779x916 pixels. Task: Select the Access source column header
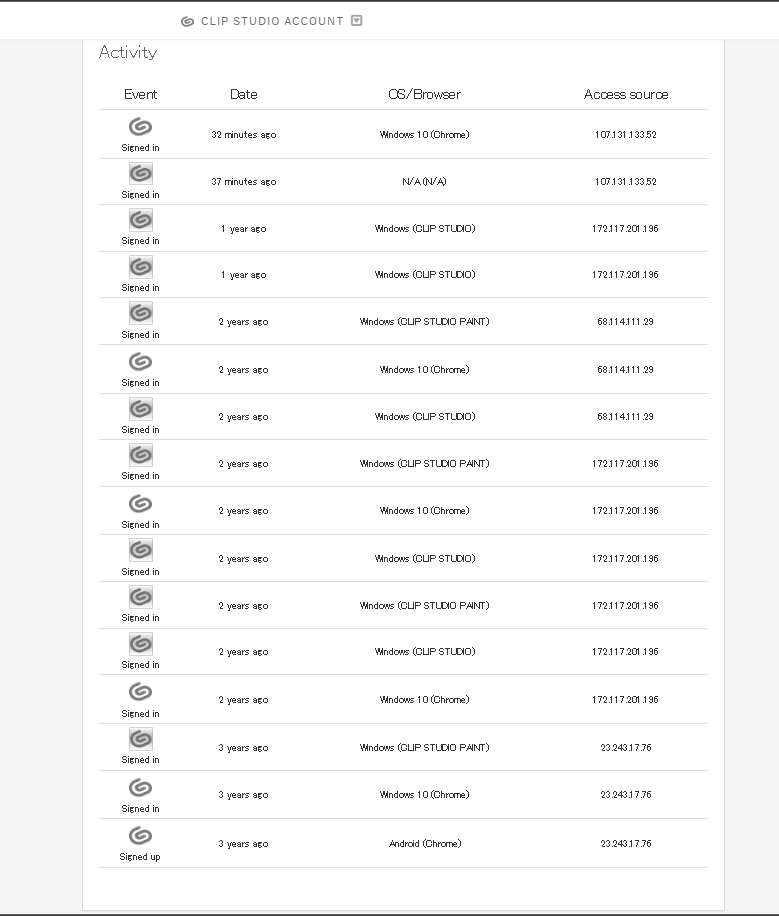click(x=626, y=94)
